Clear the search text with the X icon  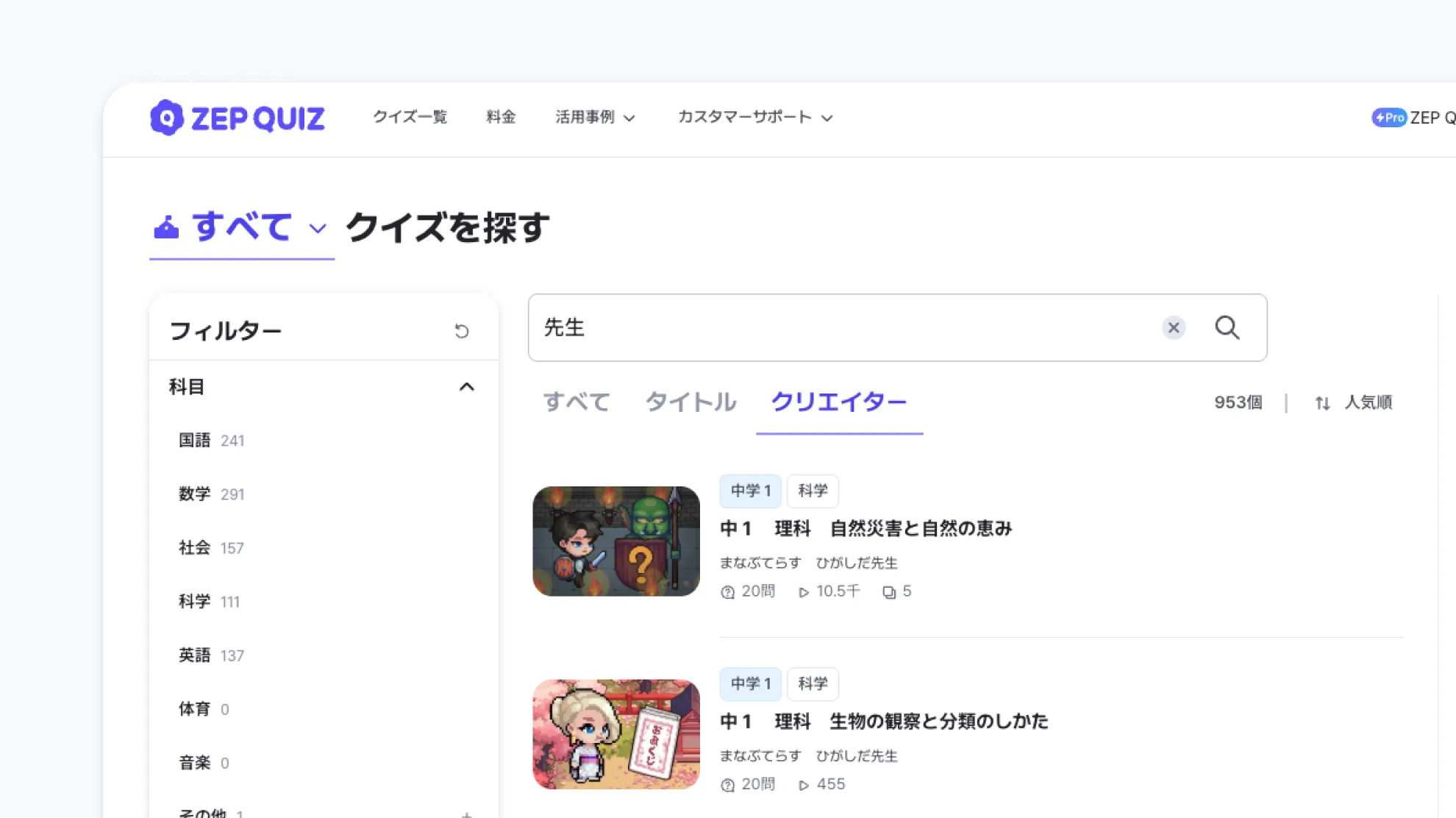click(1174, 327)
